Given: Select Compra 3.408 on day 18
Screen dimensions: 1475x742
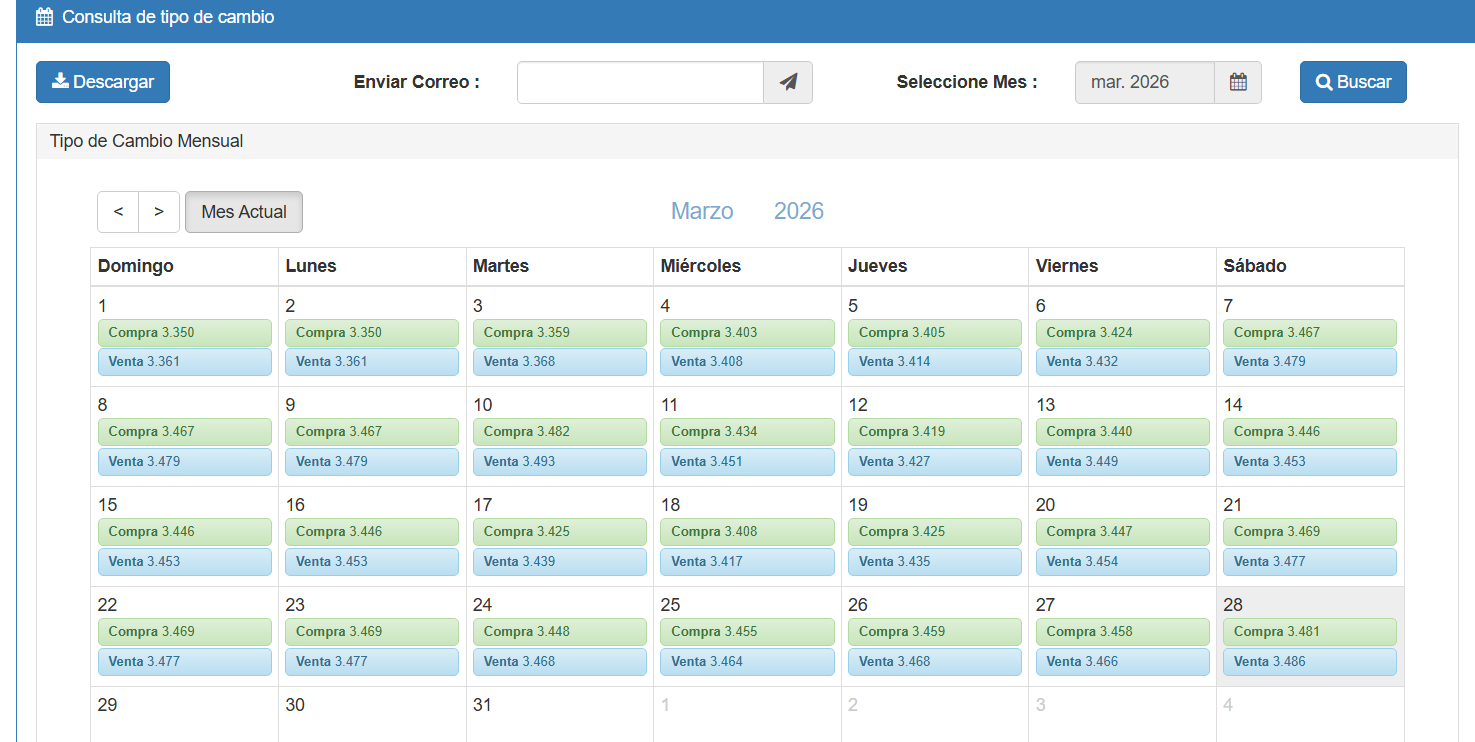Looking at the screenshot, I should [747, 532].
